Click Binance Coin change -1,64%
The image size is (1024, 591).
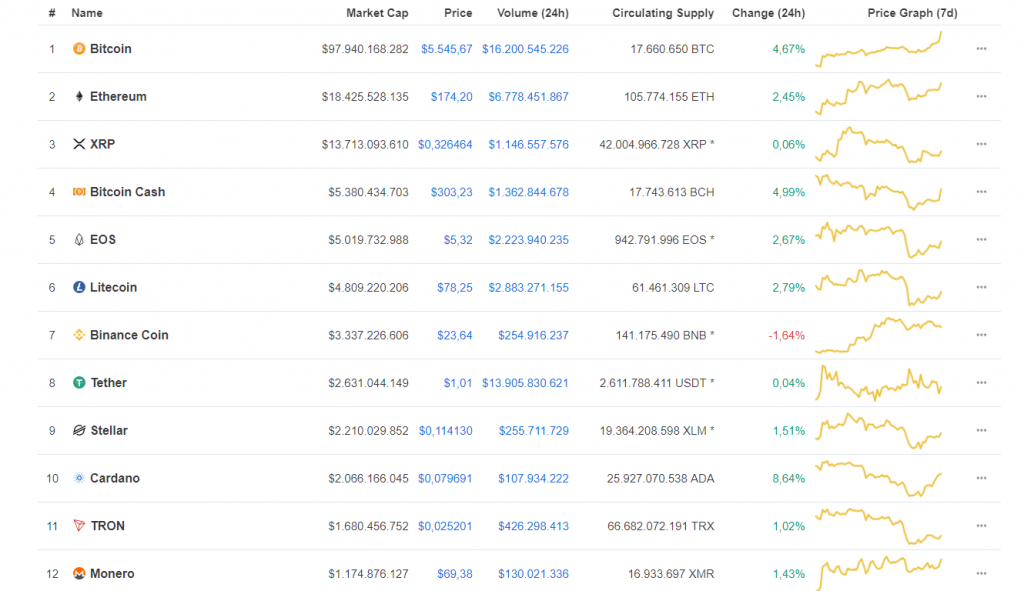click(787, 335)
